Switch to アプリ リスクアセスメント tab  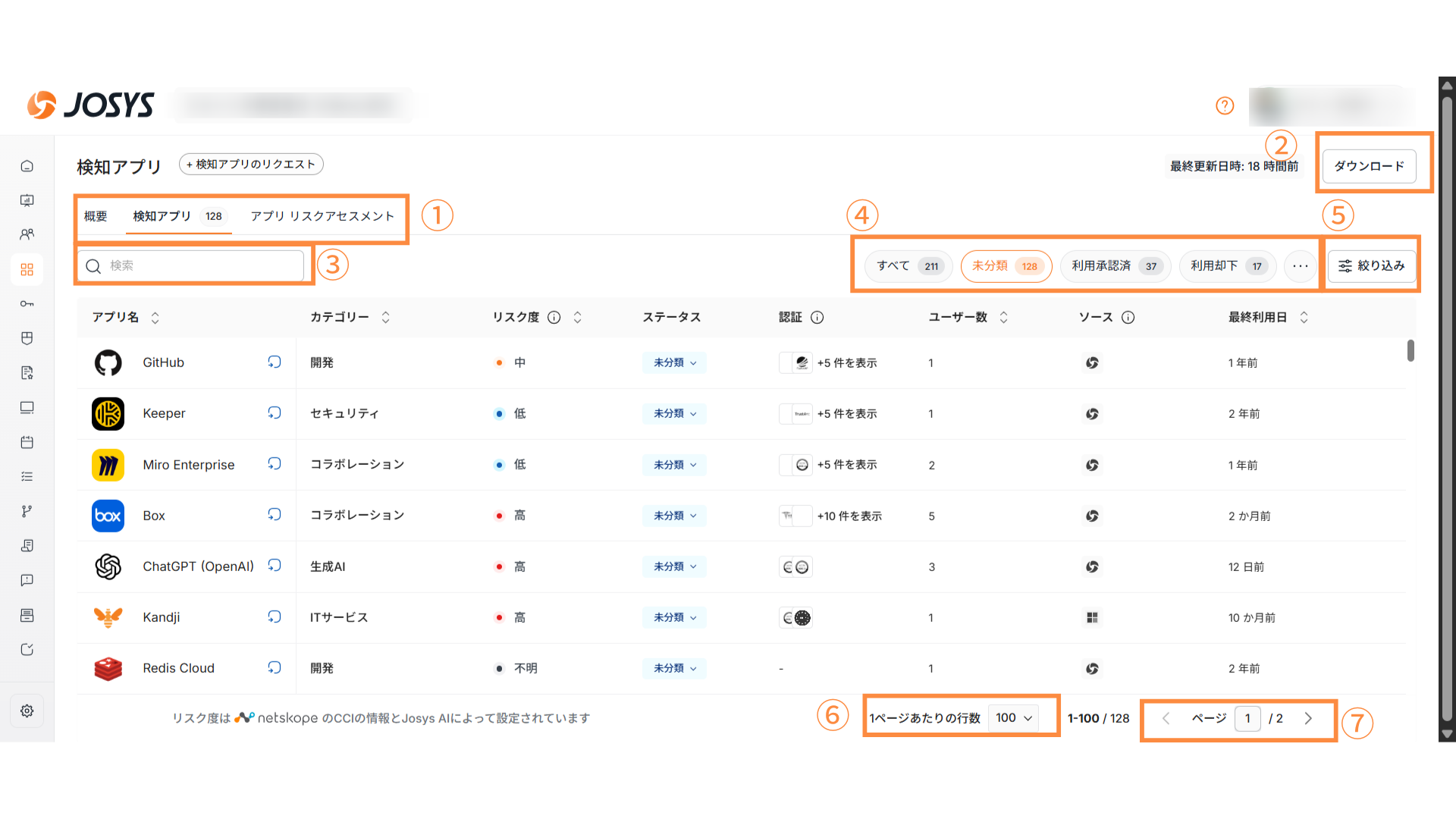click(x=322, y=216)
